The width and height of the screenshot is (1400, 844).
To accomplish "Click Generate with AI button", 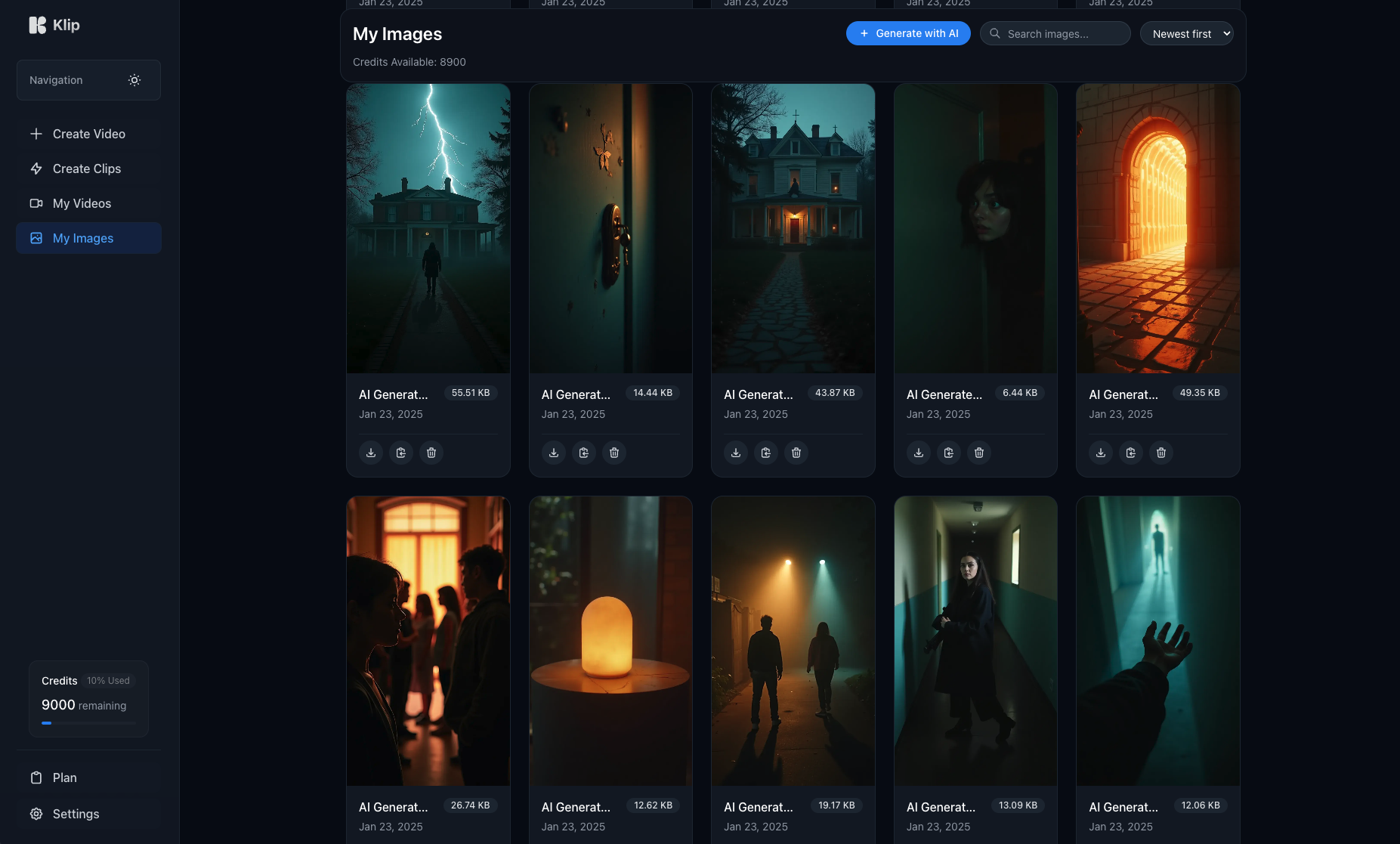I will 908,33.
